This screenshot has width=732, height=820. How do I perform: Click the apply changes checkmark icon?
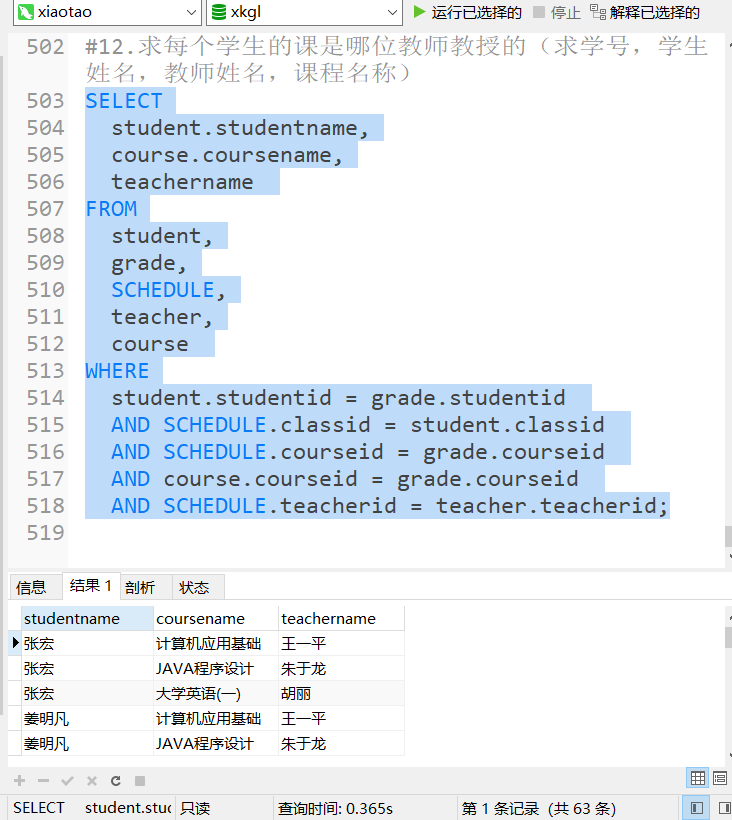pyautogui.click(x=67, y=781)
